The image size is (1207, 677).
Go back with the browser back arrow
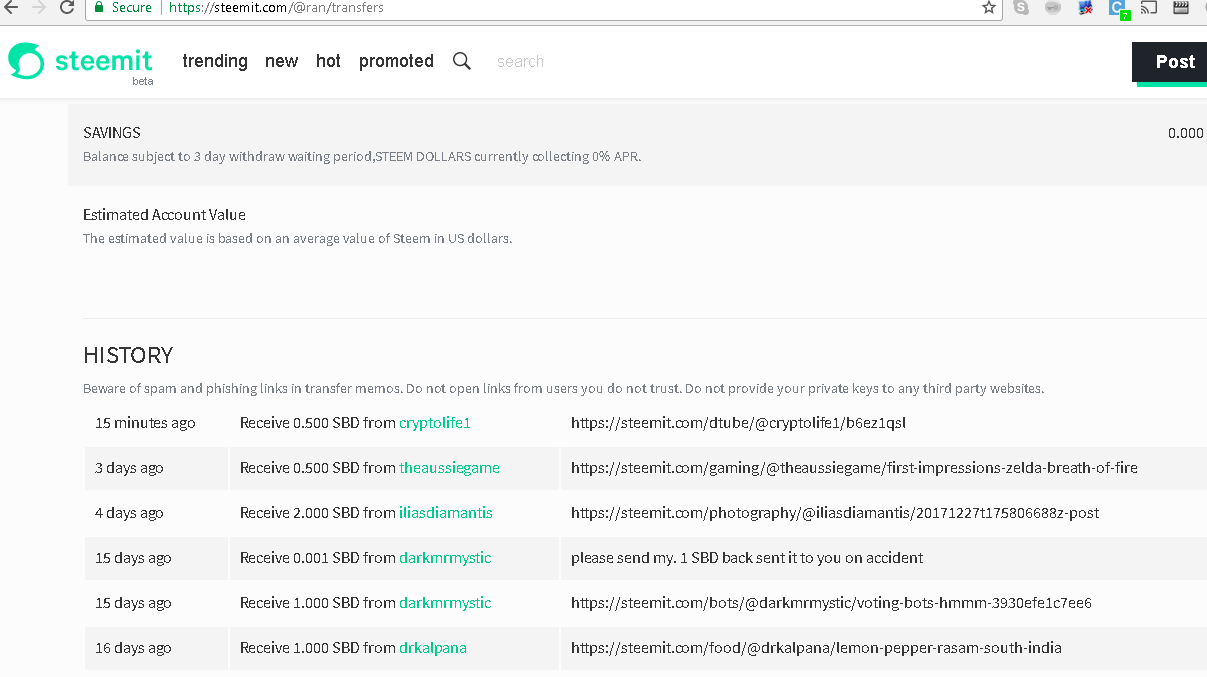tap(12, 7)
